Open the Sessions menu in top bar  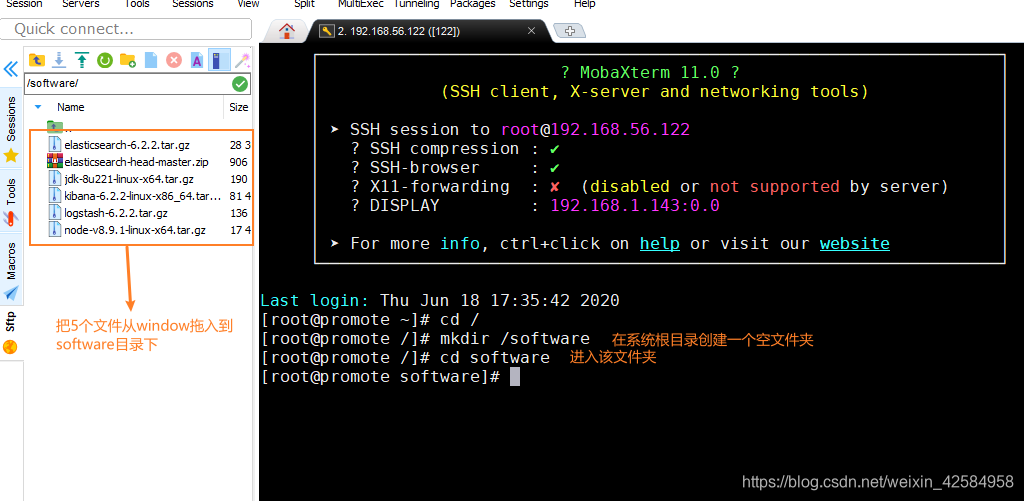click(x=193, y=4)
